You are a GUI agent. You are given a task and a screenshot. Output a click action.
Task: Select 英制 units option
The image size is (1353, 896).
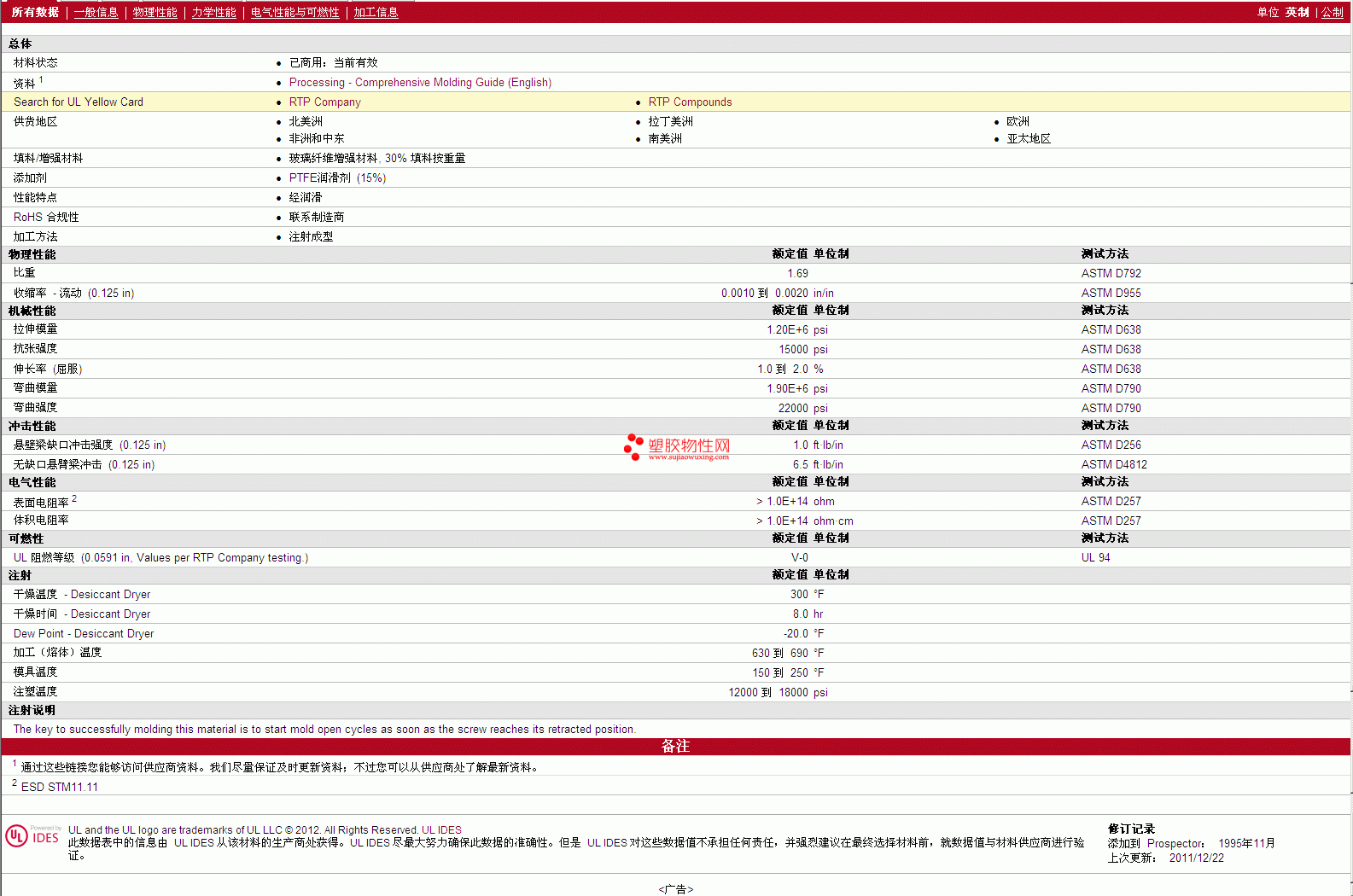pos(1297,12)
